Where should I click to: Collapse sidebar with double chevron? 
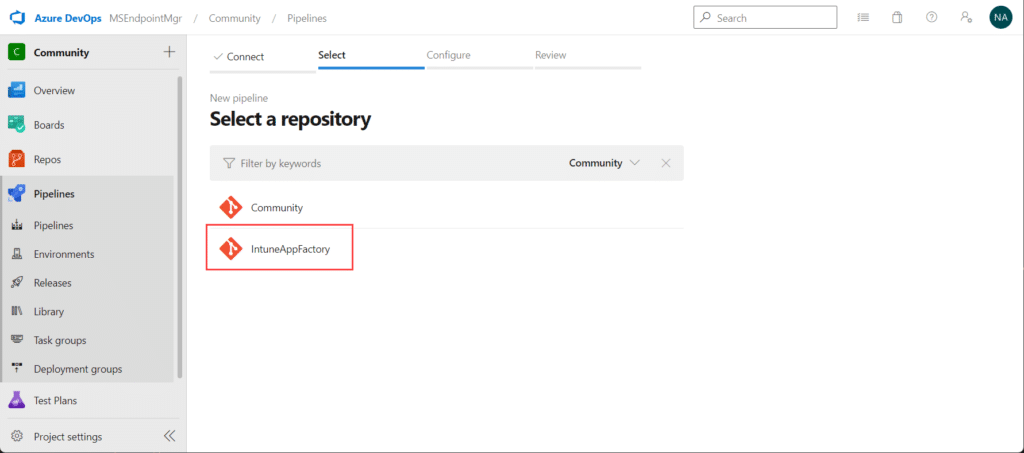[x=169, y=436]
